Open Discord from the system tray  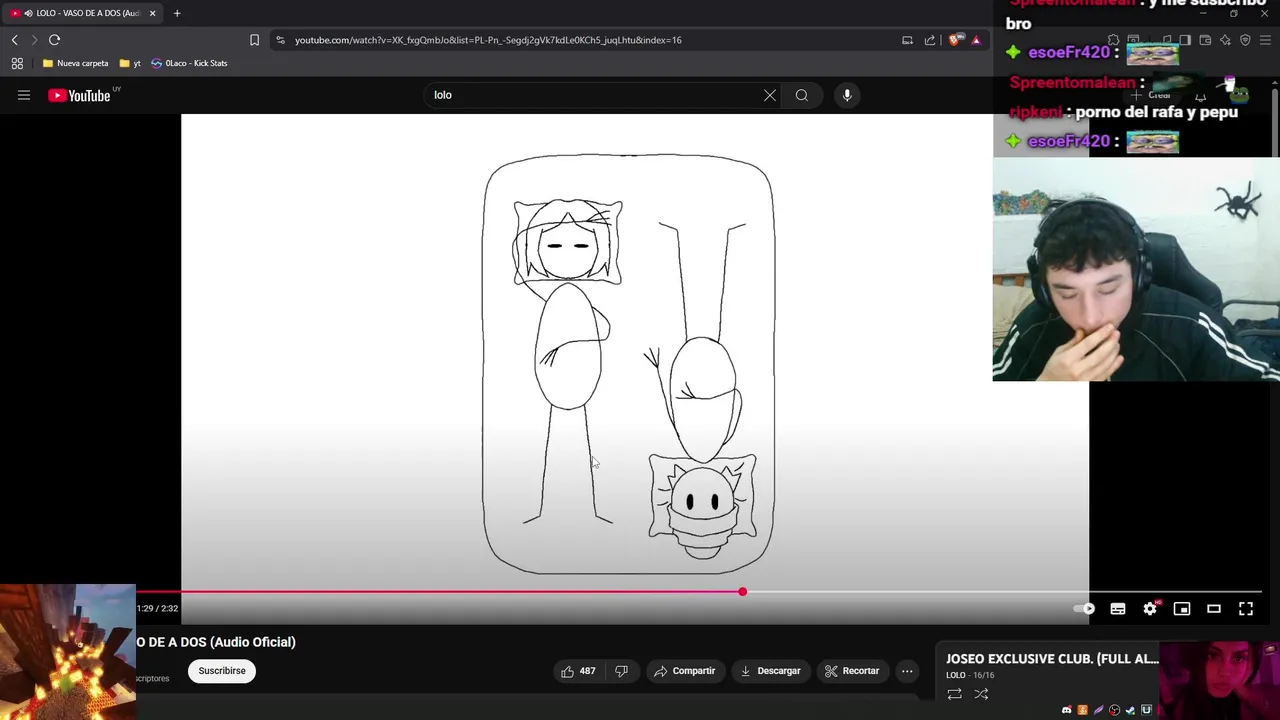[1067, 710]
